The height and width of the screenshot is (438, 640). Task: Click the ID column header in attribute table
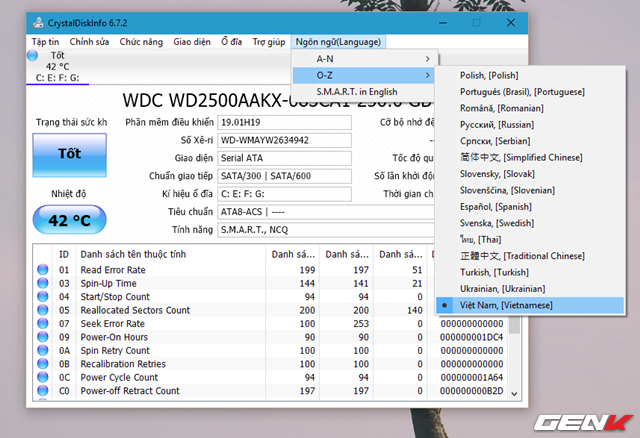[x=65, y=254]
